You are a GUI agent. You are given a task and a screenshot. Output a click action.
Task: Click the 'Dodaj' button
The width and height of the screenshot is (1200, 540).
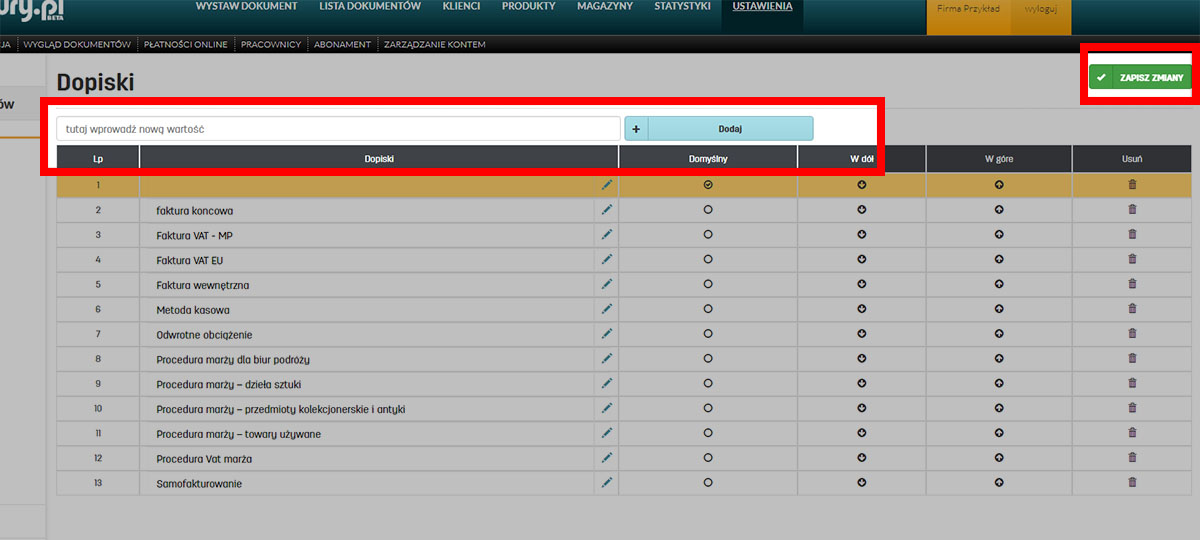[730, 129]
